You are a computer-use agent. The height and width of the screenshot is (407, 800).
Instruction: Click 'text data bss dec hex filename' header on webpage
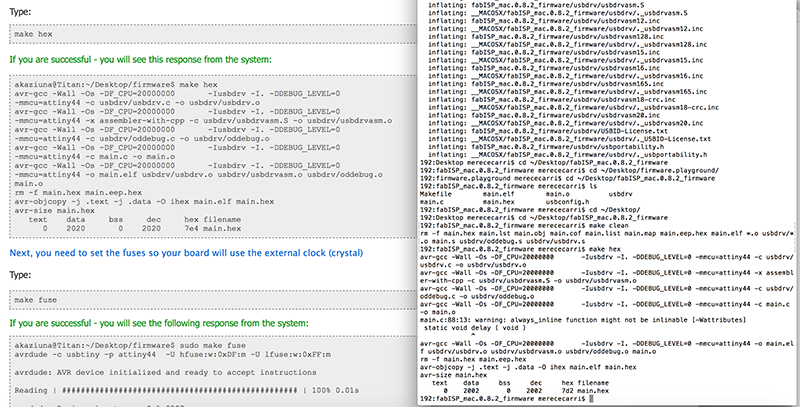coord(135,219)
